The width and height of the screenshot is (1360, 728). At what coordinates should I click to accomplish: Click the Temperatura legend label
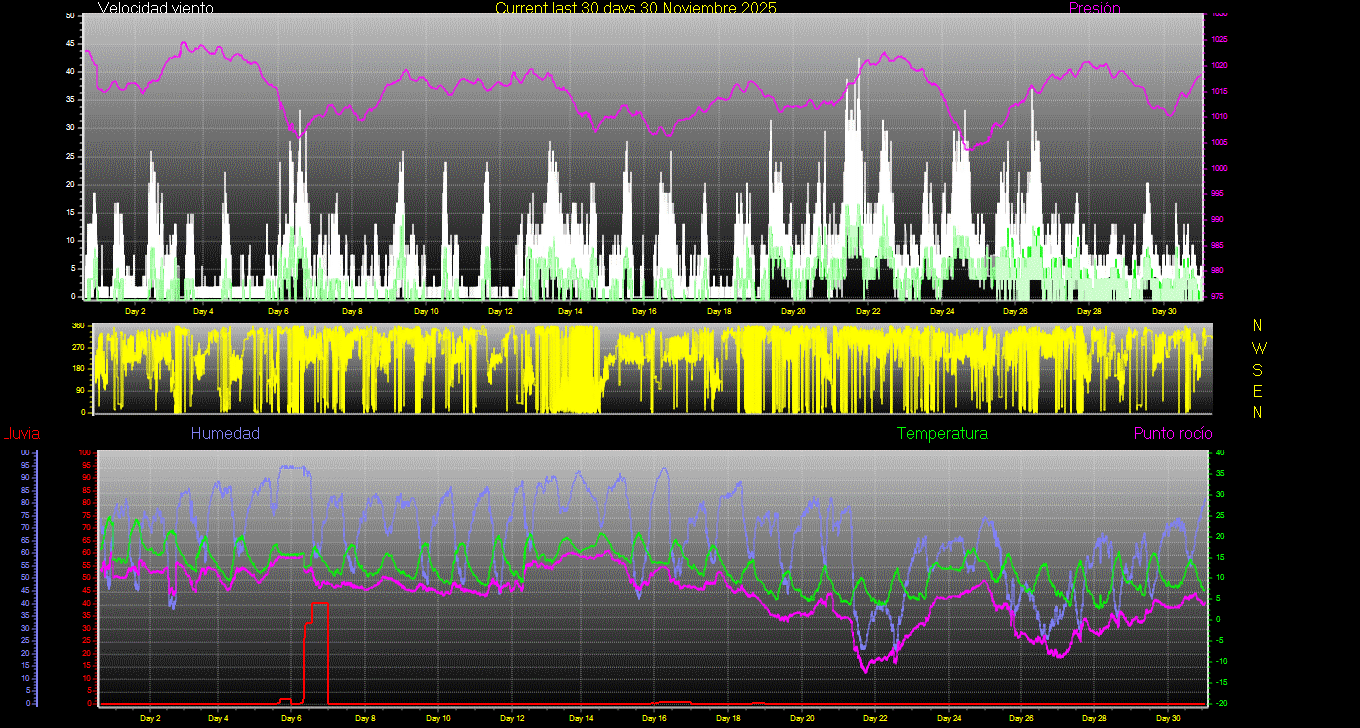(x=942, y=433)
